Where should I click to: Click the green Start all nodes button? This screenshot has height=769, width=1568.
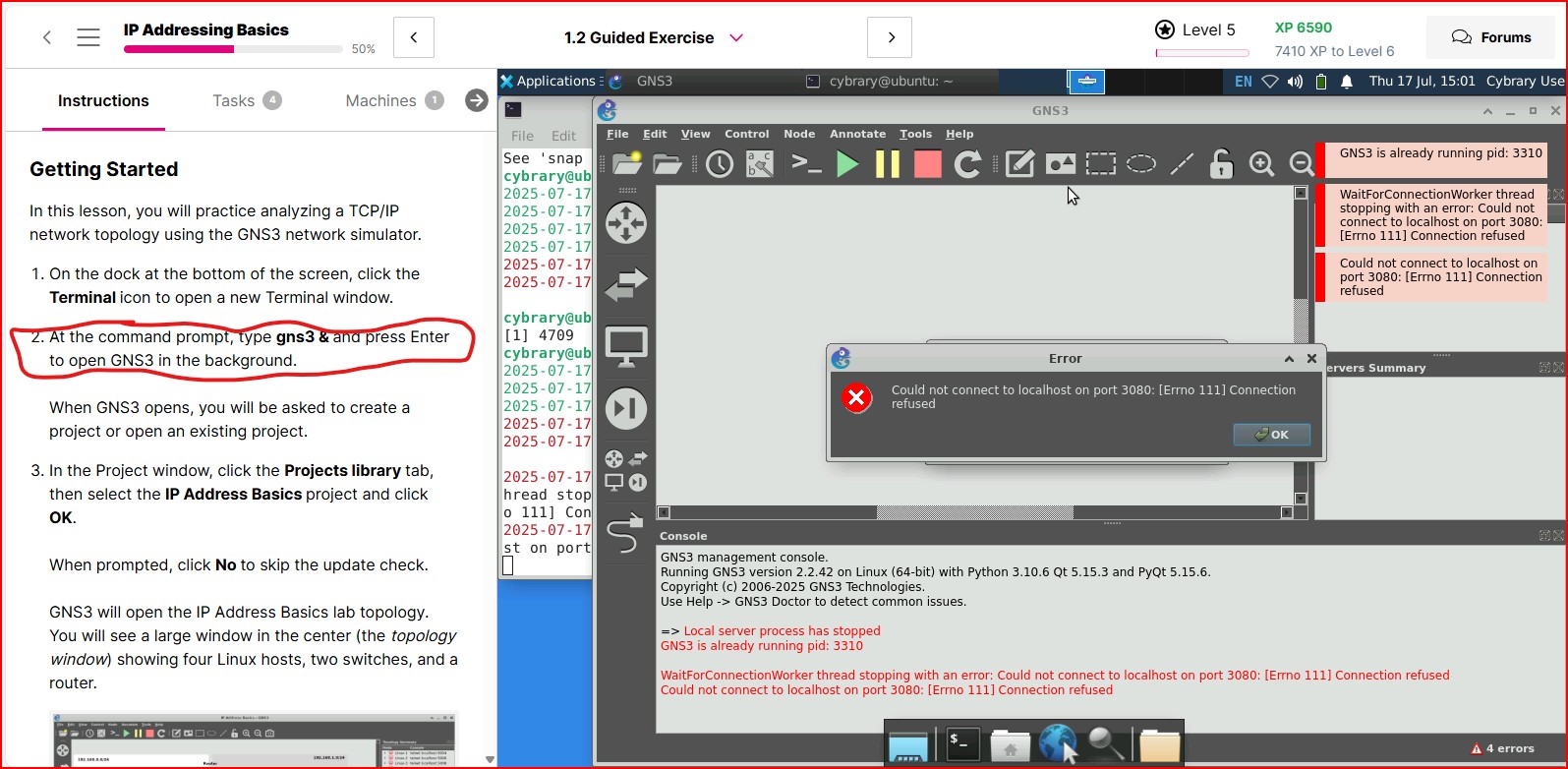(x=846, y=164)
